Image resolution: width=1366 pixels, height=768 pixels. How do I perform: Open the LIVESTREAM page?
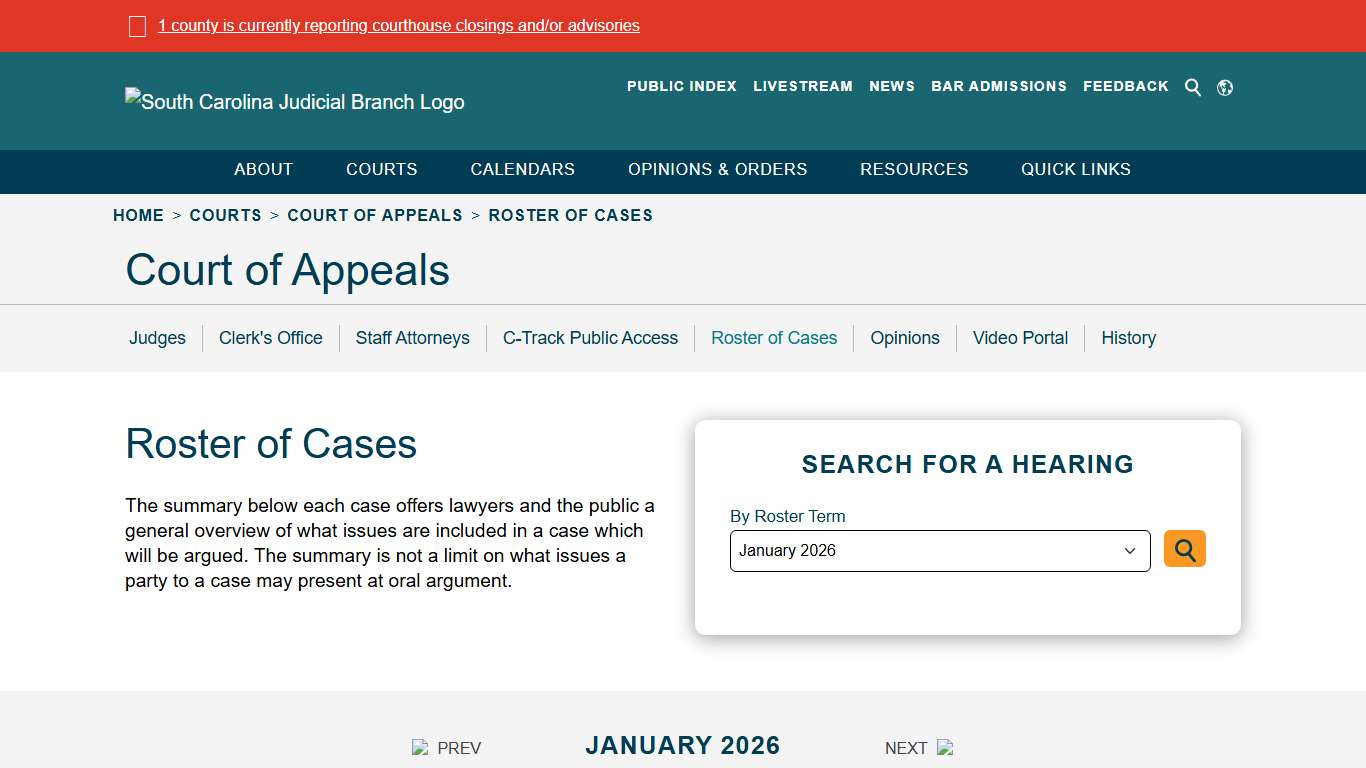click(x=803, y=86)
